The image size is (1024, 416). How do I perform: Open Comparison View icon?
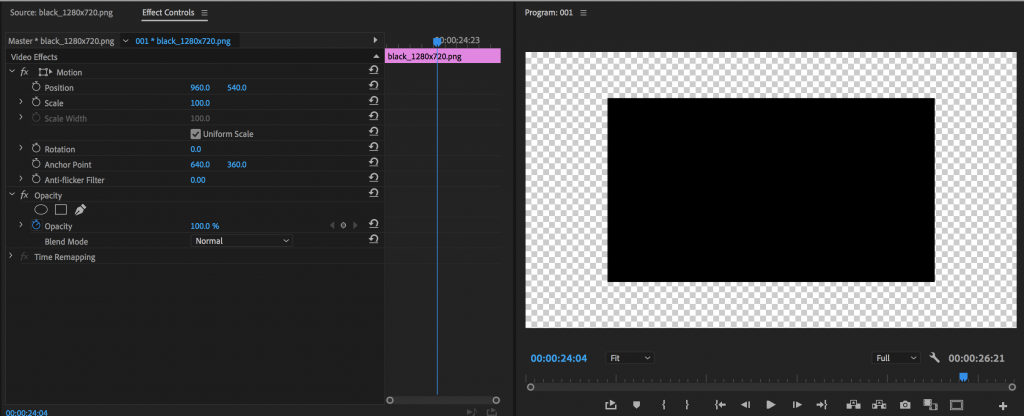click(x=930, y=405)
